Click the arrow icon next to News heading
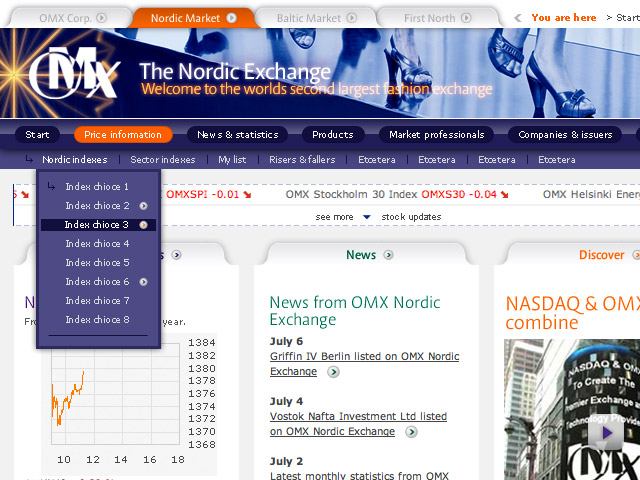640x480 pixels. coord(388,255)
